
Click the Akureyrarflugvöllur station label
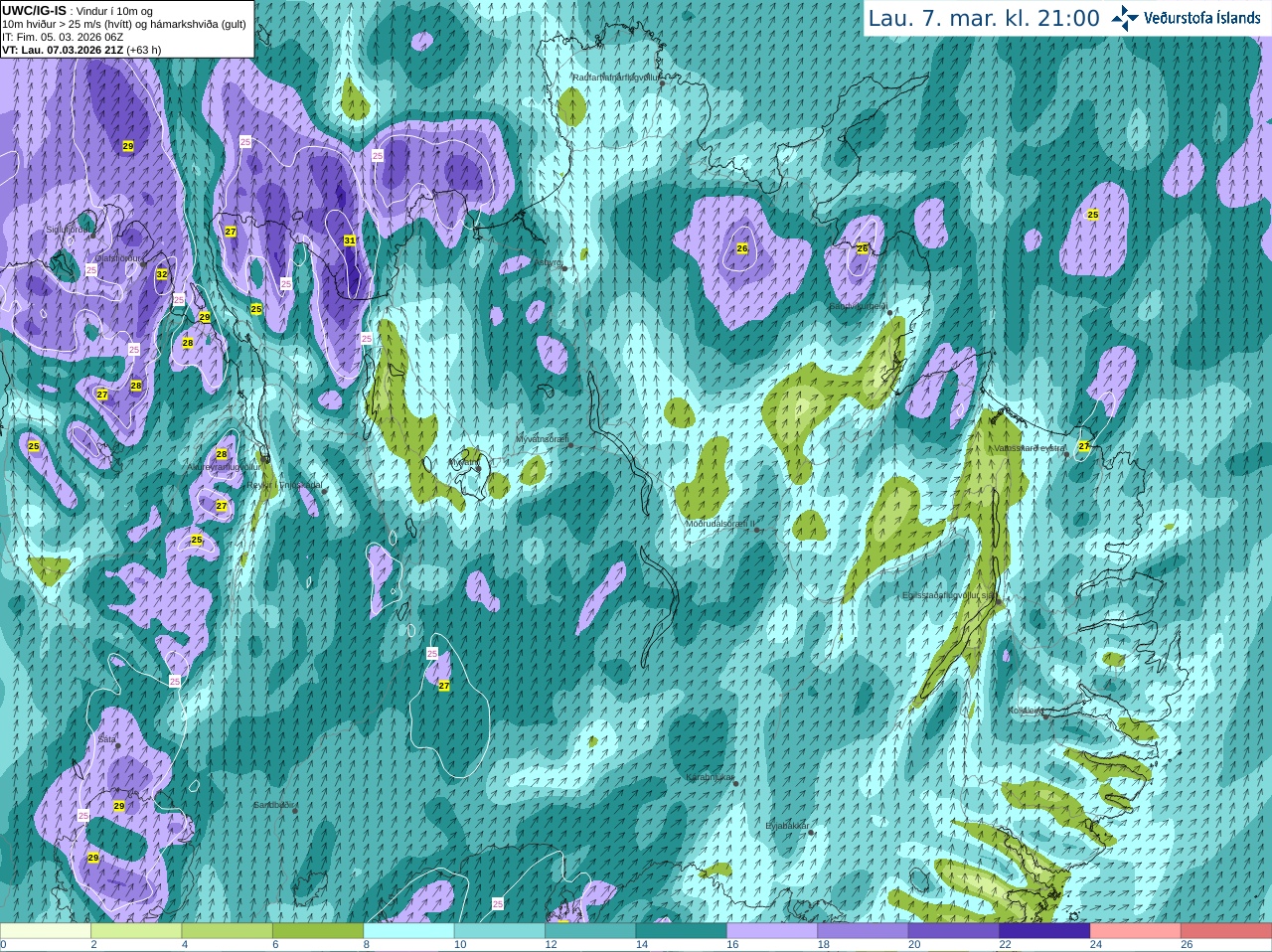point(223,467)
